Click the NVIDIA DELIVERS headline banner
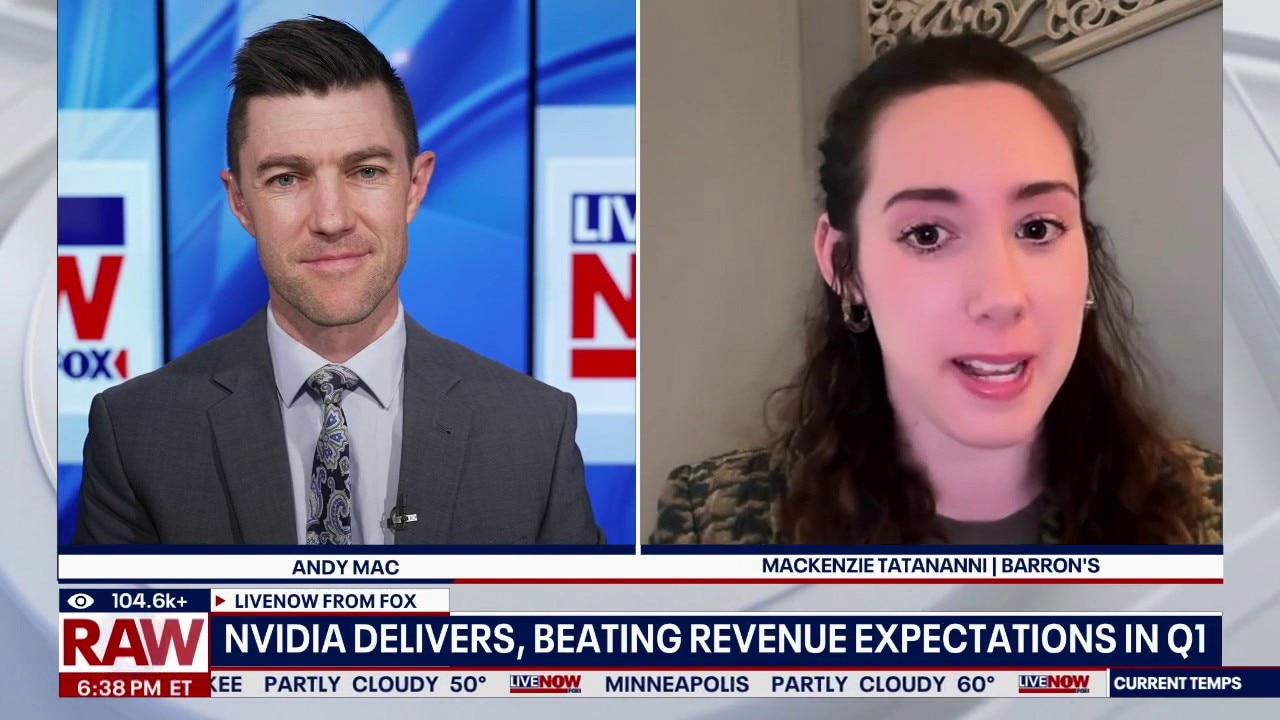The height and width of the screenshot is (720, 1280). [x=715, y=639]
